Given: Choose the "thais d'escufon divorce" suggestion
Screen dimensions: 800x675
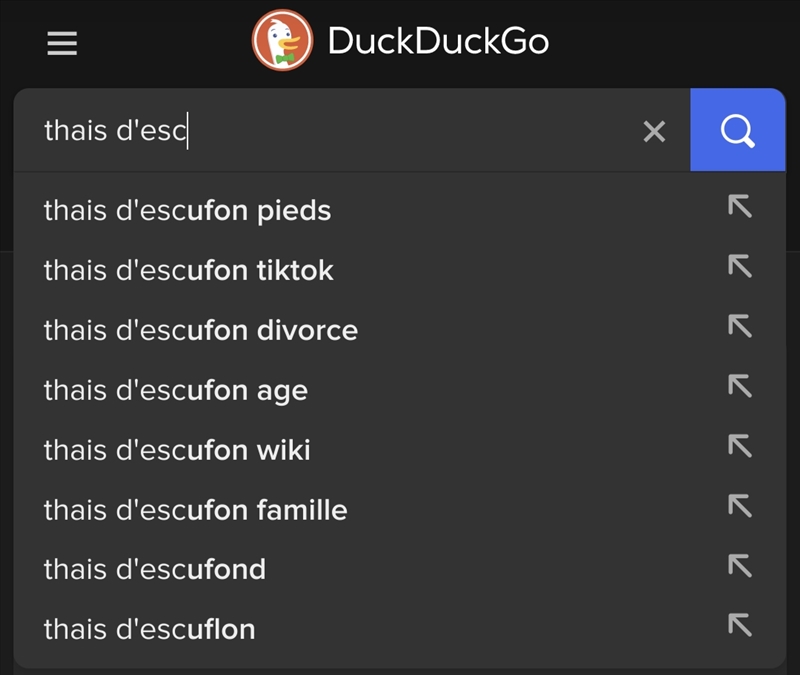Looking at the screenshot, I should pyautogui.click(x=201, y=331).
